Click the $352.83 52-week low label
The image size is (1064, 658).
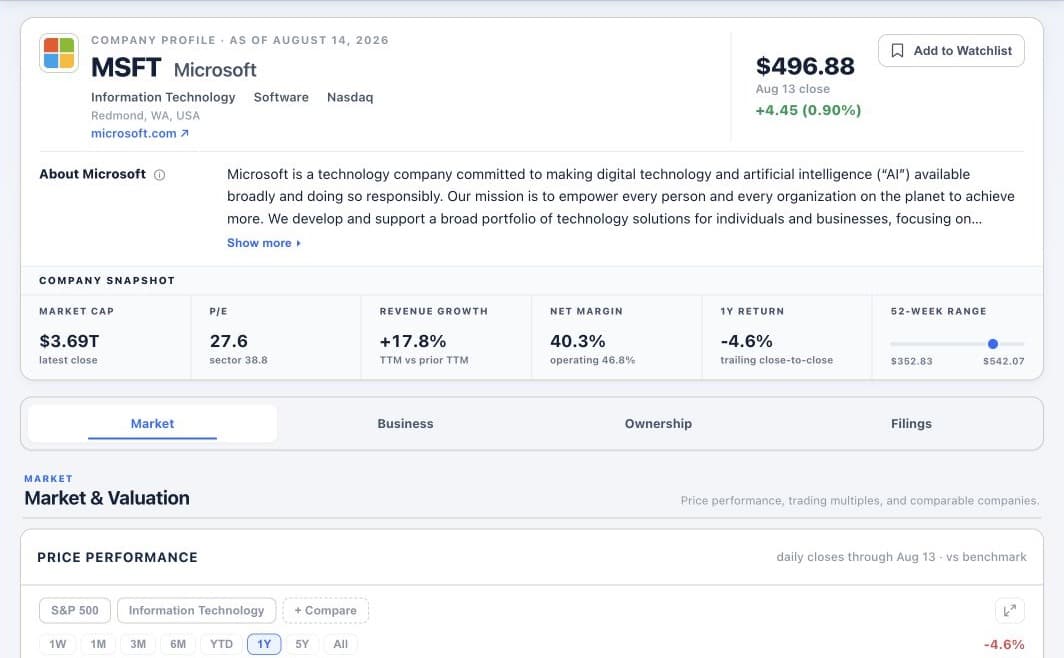tap(911, 361)
